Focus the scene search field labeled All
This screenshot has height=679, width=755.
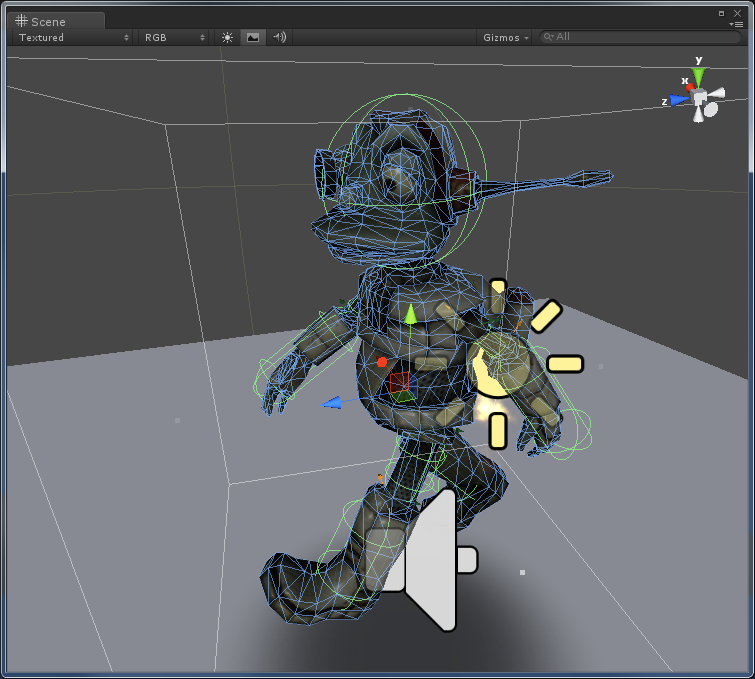pyautogui.click(x=640, y=37)
